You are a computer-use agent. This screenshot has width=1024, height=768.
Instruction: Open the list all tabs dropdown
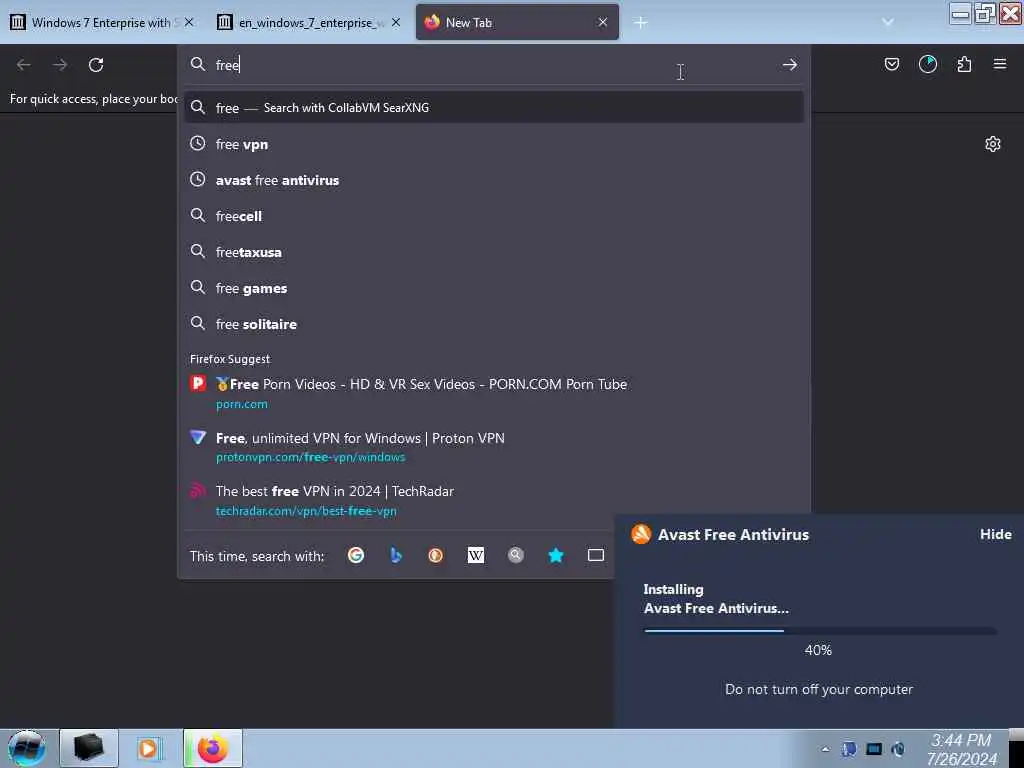click(x=888, y=22)
